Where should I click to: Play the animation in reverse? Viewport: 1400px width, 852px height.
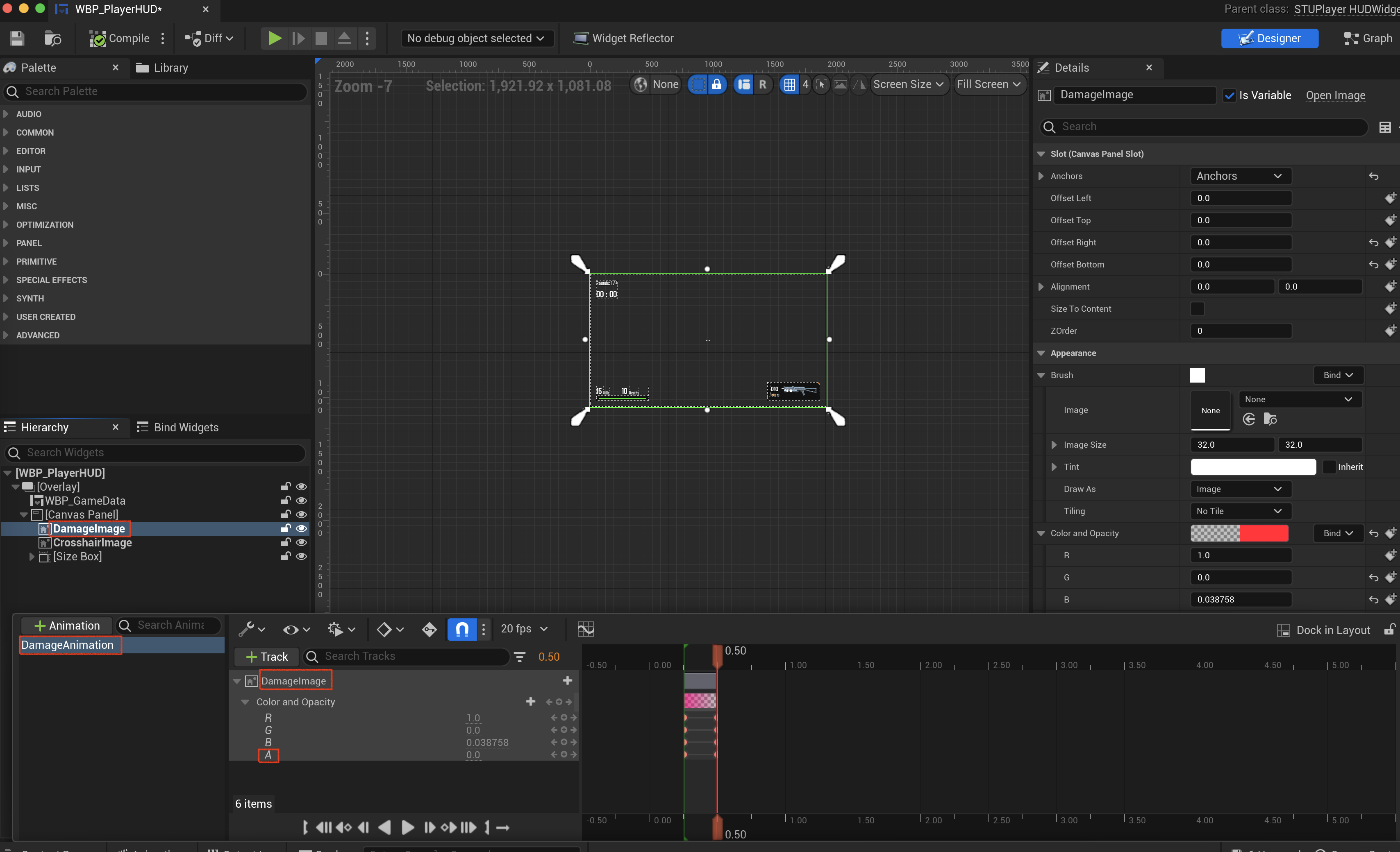(385, 827)
